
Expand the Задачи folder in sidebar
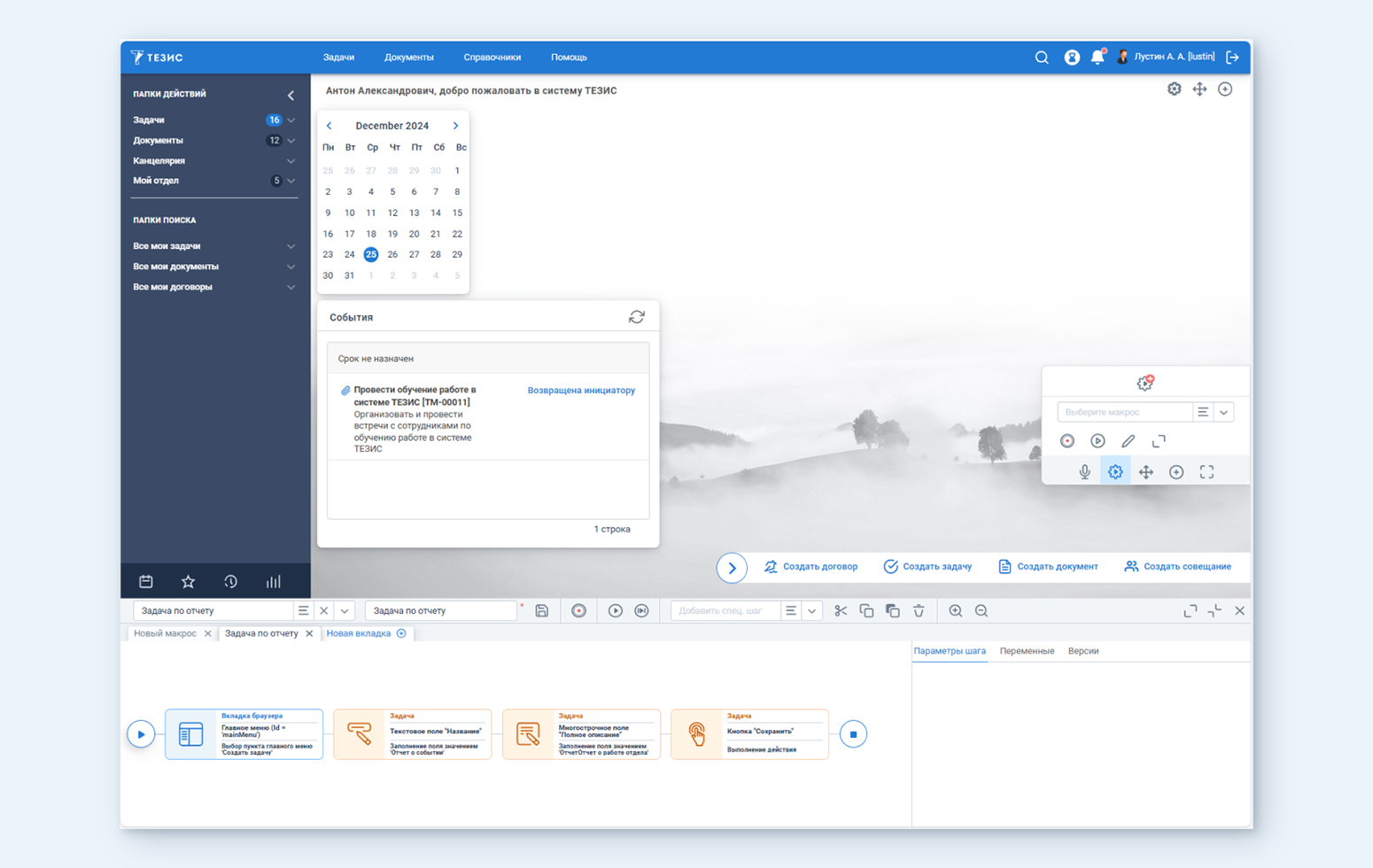(x=291, y=120)
